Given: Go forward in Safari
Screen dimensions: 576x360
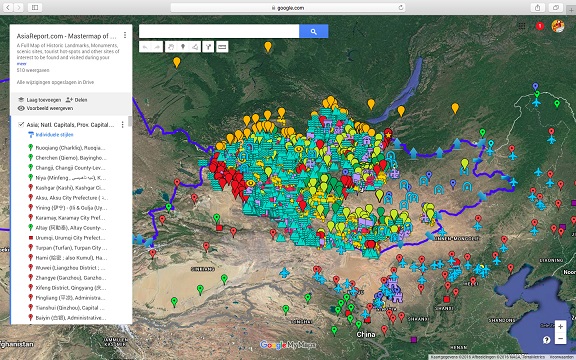Looking at the screenshot, I should [x=18, y=7].
